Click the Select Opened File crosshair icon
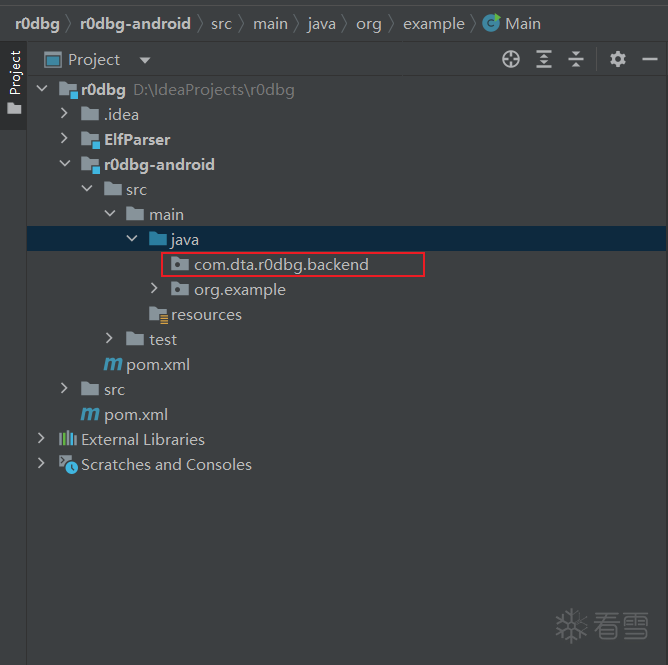The height and width of the screenshot is (665, 668). pos(510,59)
